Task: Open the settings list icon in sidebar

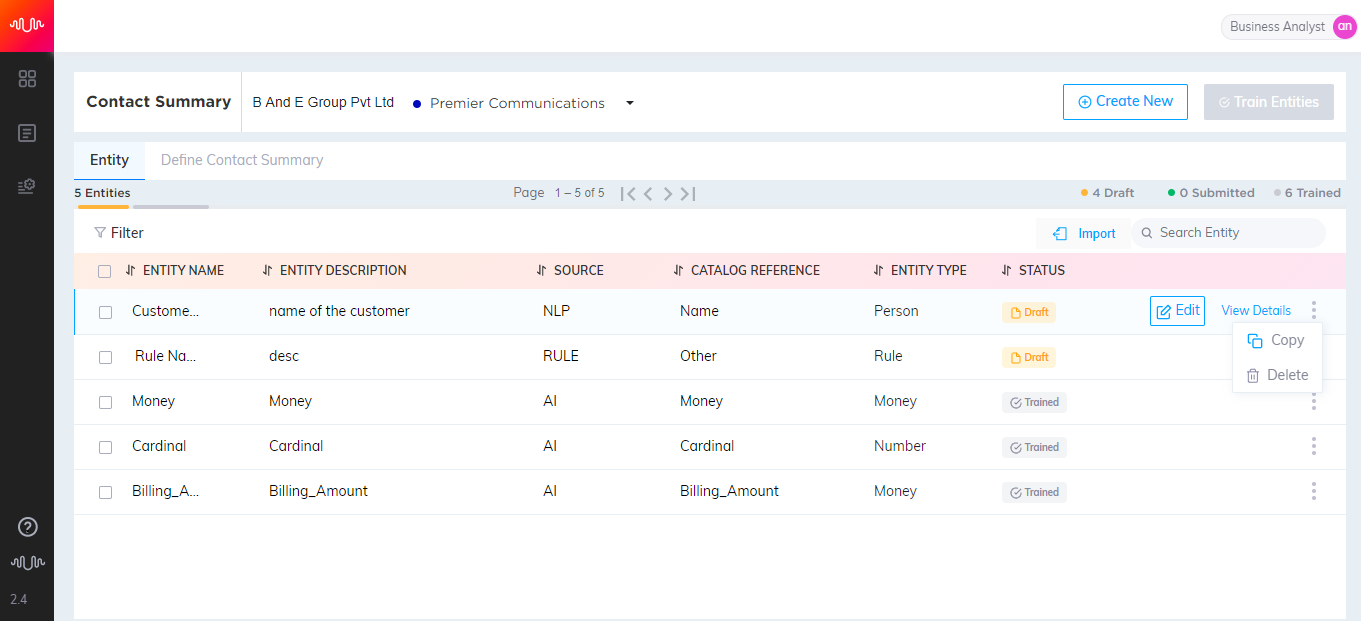Action: 27,186
